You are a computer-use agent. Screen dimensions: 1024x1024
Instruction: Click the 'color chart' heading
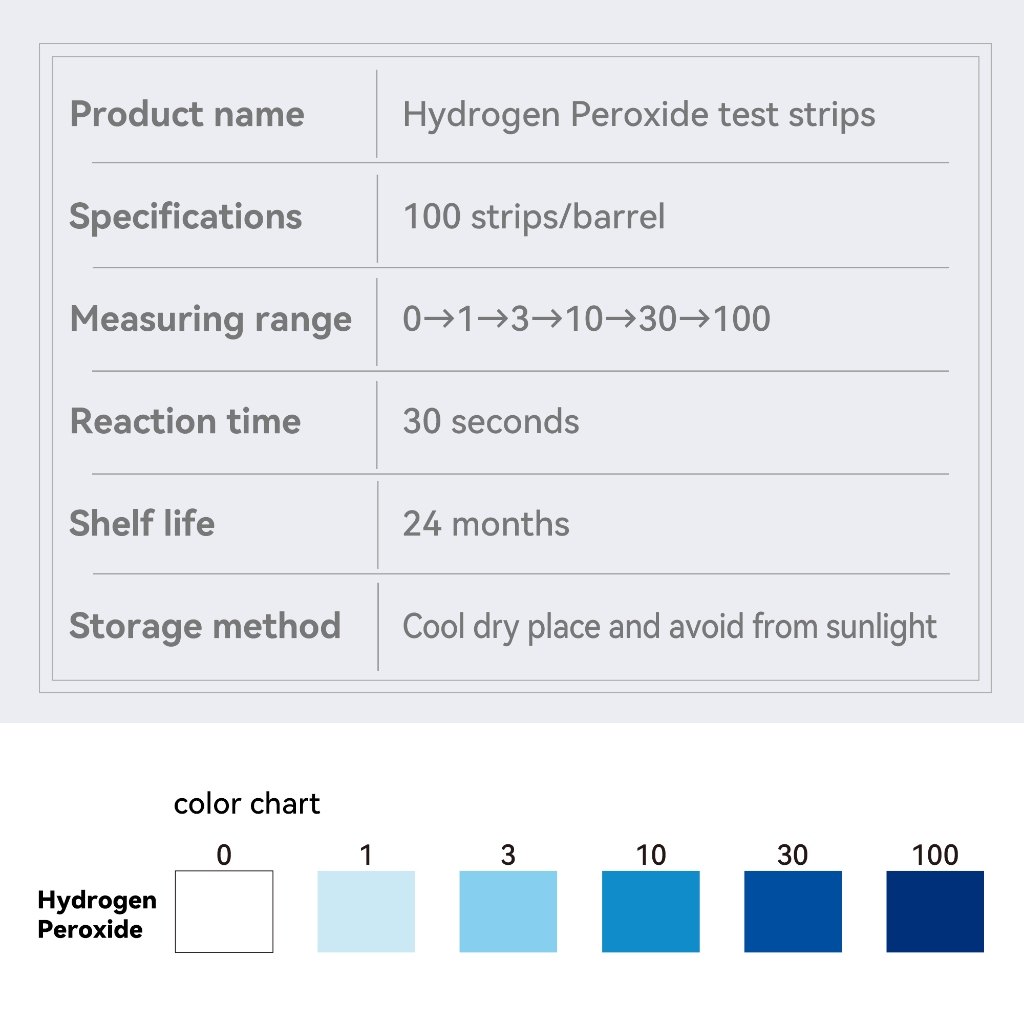247,804
